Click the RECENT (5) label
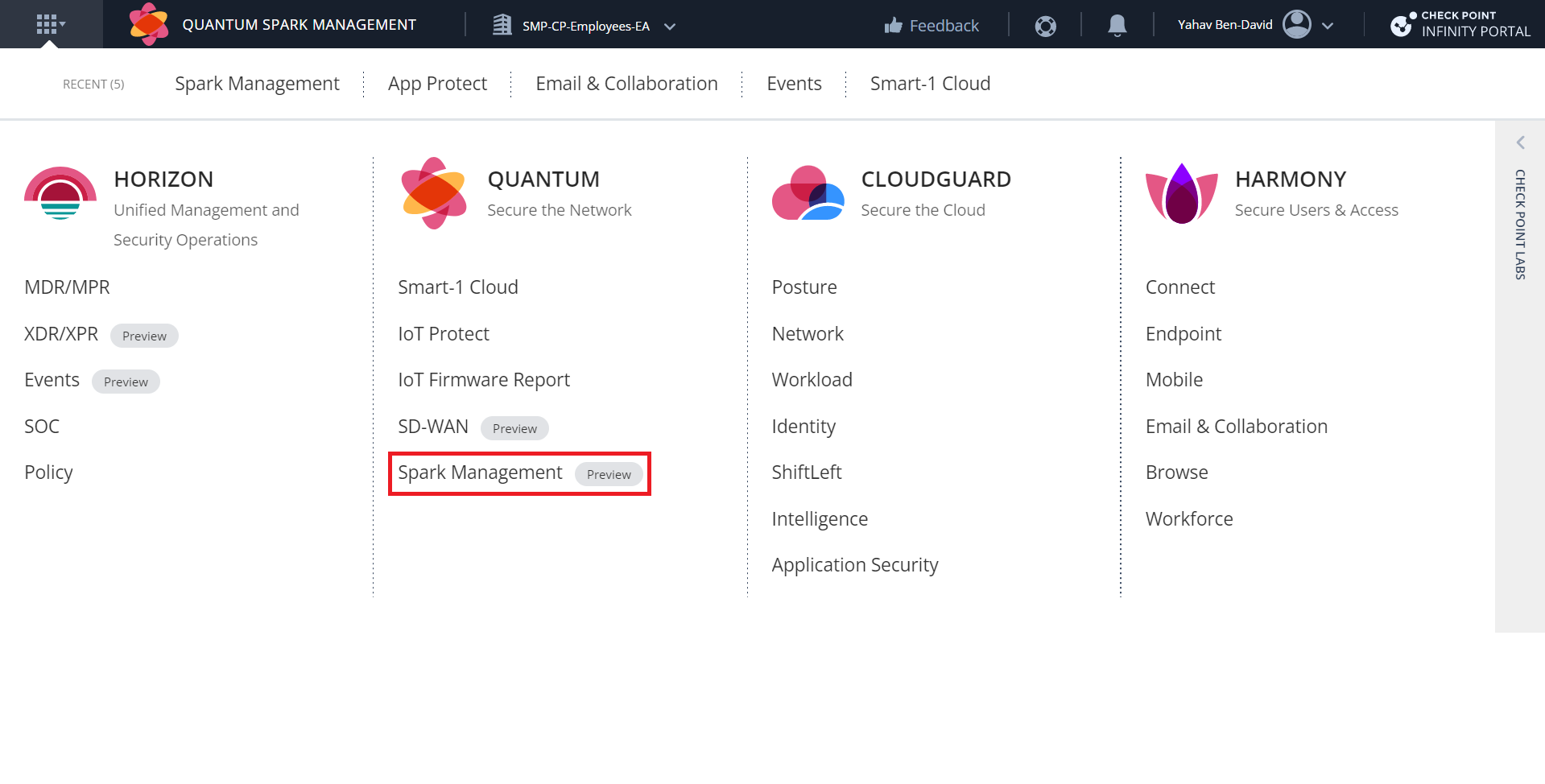 (x=93, y=85)
